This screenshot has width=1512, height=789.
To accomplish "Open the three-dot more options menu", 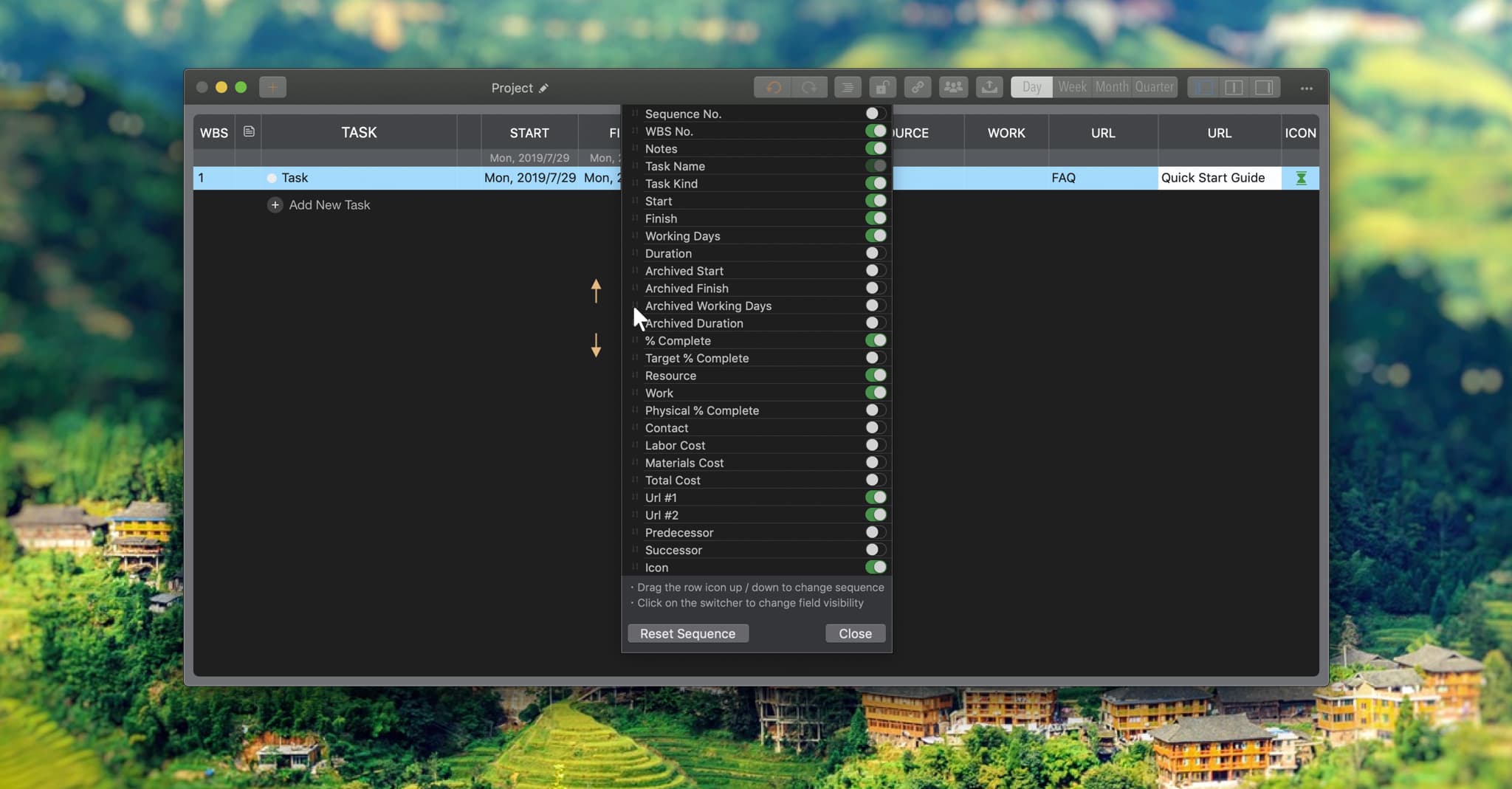I will pyautogui.click(x=1306, y=88).
